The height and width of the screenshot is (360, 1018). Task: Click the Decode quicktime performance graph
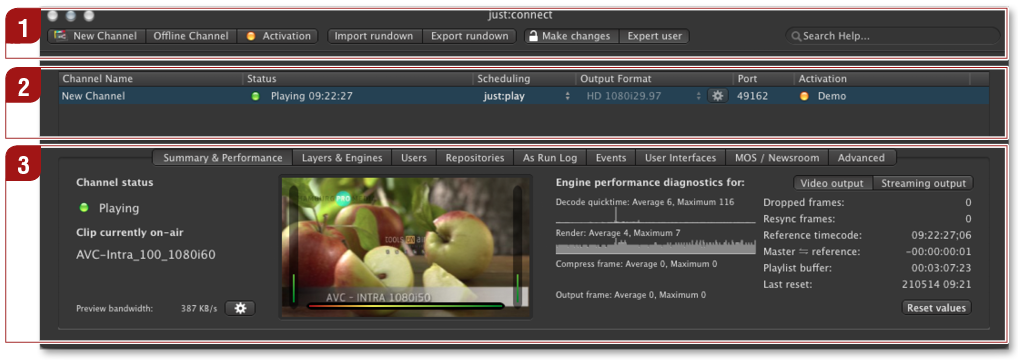click(655, 216)
